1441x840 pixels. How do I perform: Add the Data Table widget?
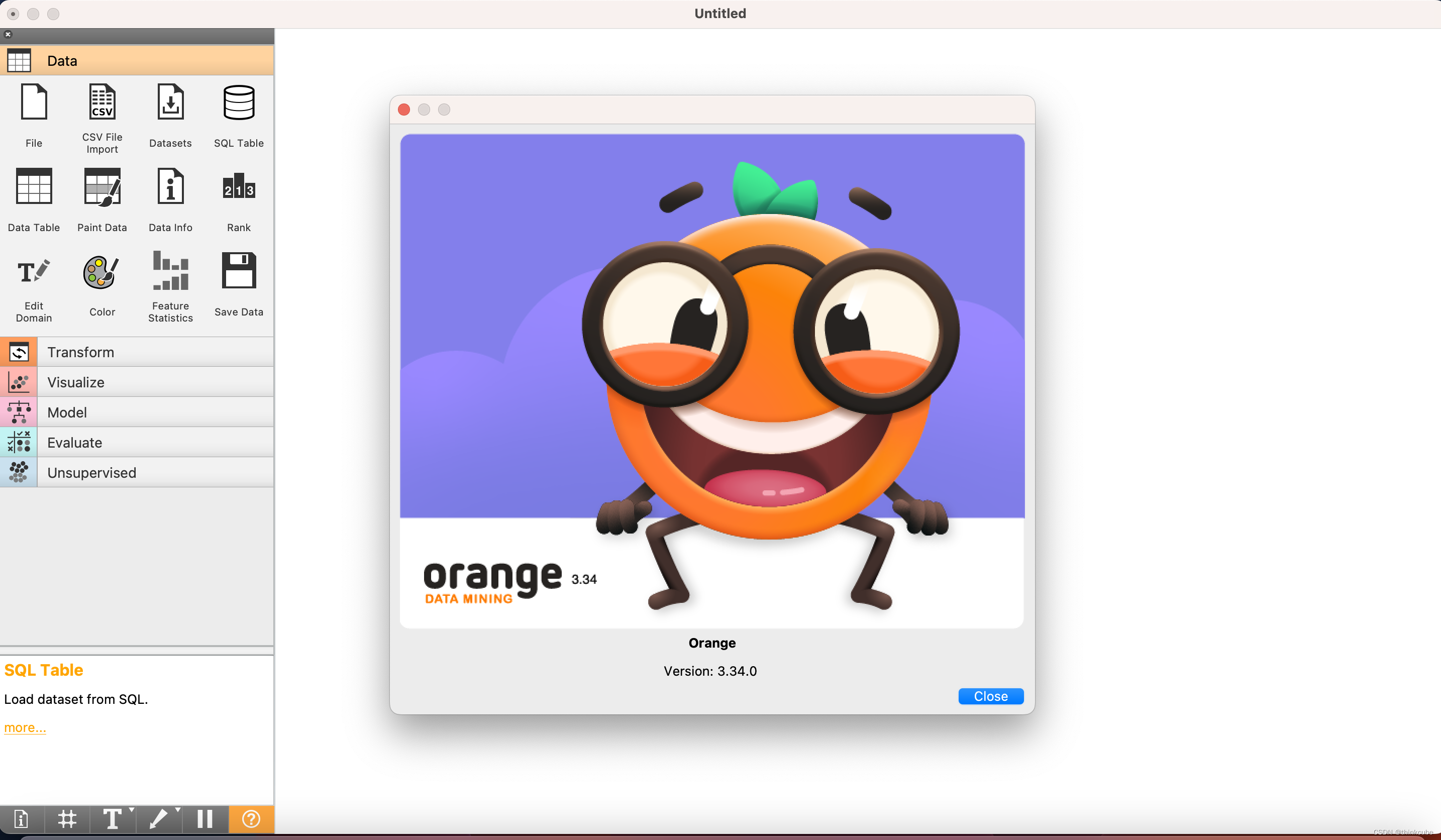pyautogui.click(x=34, y=199)
